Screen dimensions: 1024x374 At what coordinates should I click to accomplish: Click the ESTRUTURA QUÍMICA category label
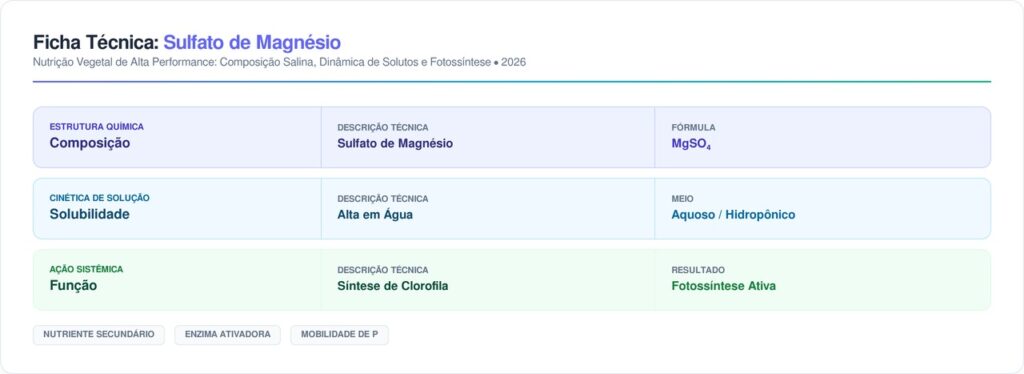pos(97,127)
